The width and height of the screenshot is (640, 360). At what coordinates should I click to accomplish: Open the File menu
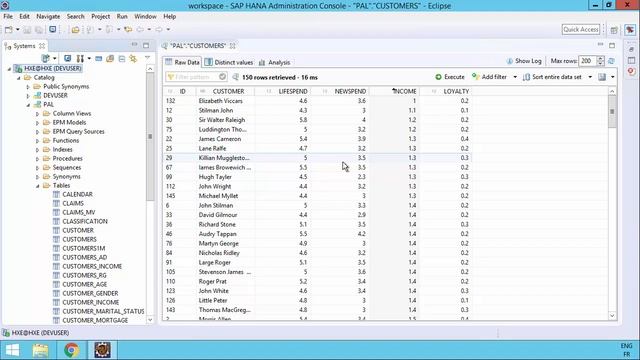8,16
